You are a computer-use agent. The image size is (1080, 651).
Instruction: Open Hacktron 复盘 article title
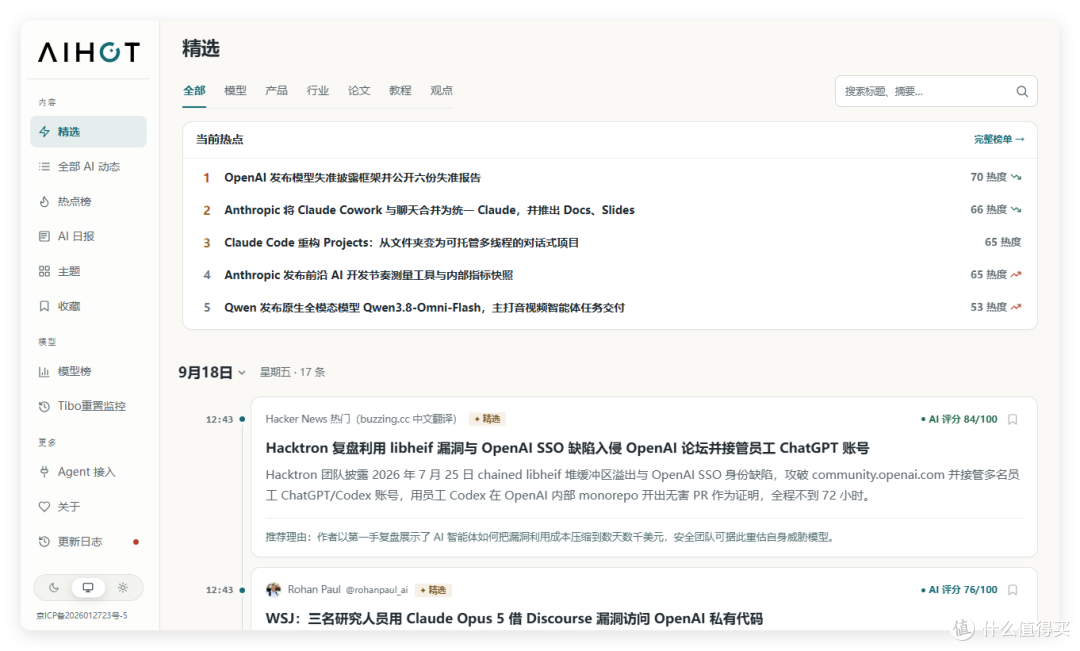tap(568, 448)
